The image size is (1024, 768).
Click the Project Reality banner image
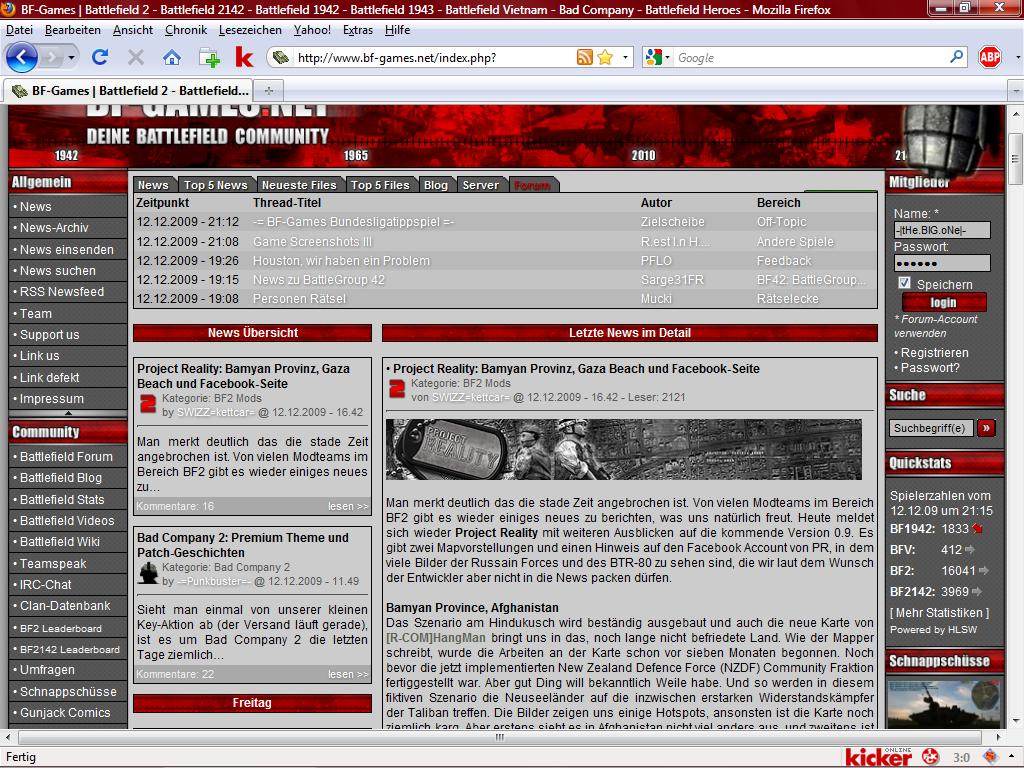click(x=624, y=449)
